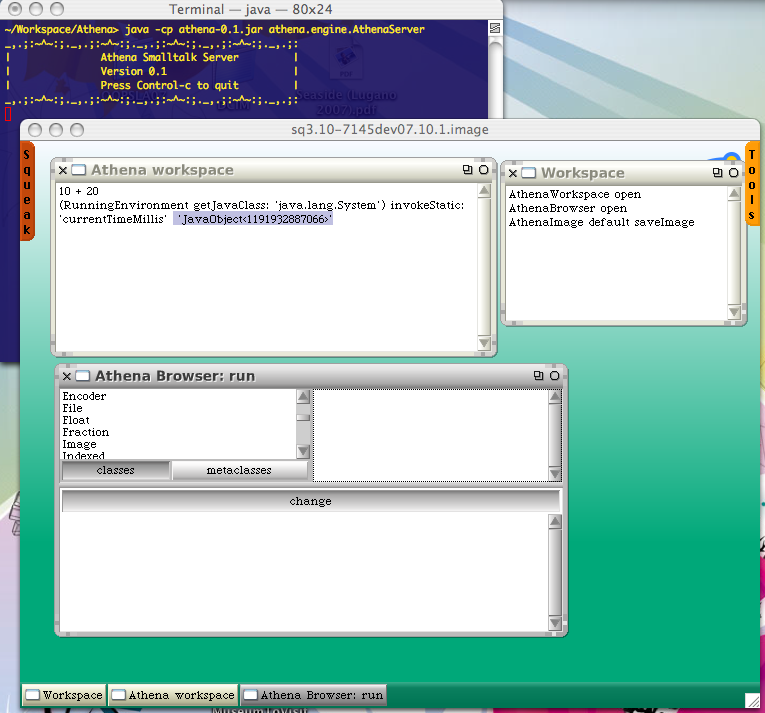Screen dimensions: 765x713
Task: Open the orange Tools flap tab
Action: [x=752, y=184]
